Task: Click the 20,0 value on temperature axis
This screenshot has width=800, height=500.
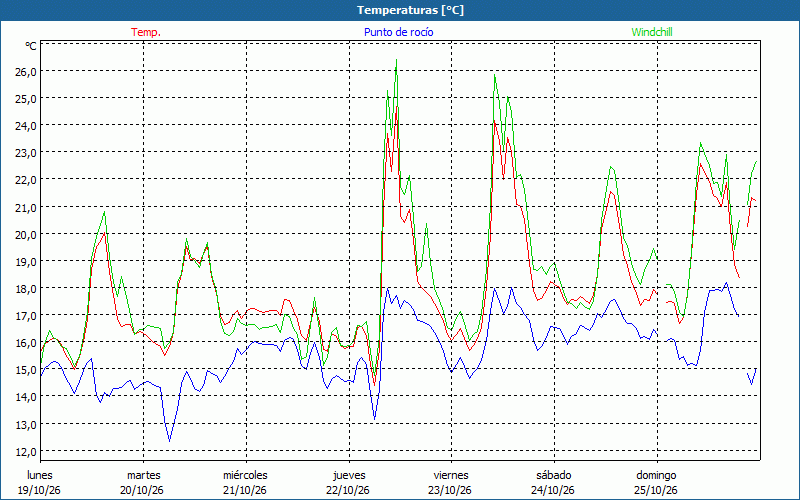Action: tap(25, 234)
